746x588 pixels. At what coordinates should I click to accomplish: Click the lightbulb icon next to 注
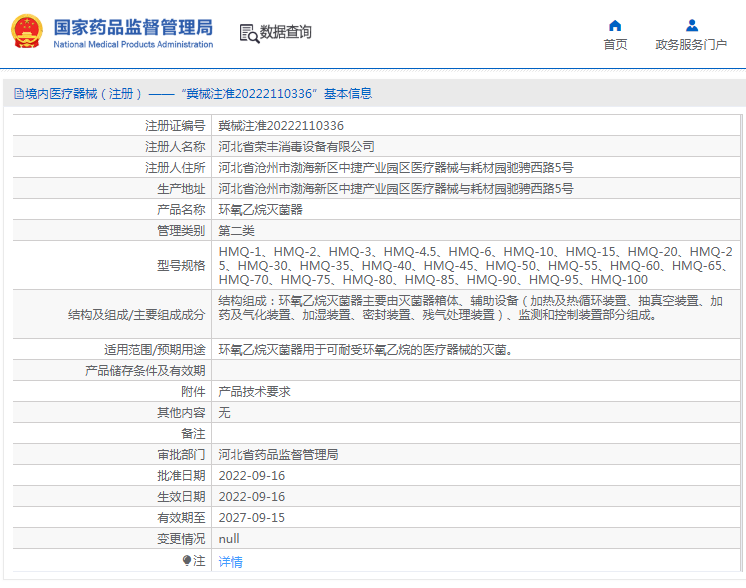click(x=187, y=560)
